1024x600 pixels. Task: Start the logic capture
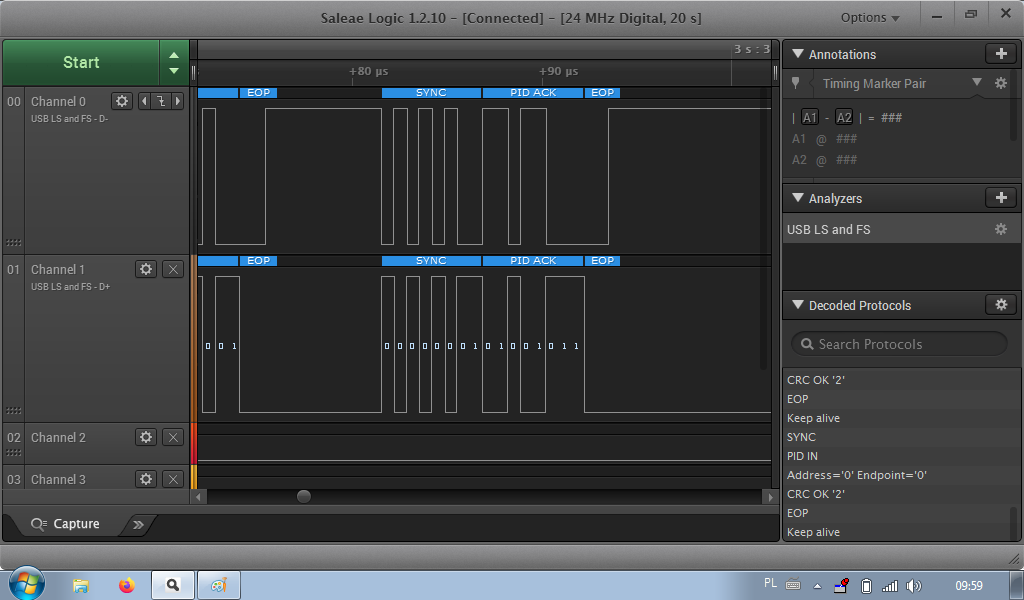81,63
